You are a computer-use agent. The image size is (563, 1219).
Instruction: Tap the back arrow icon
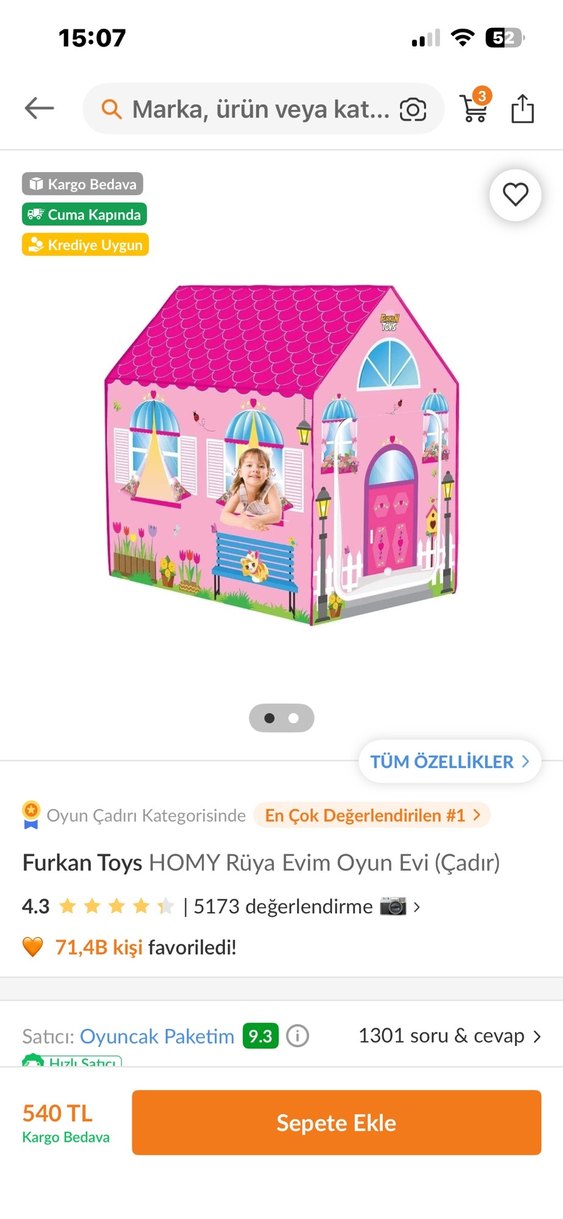[x=39, y=108]
